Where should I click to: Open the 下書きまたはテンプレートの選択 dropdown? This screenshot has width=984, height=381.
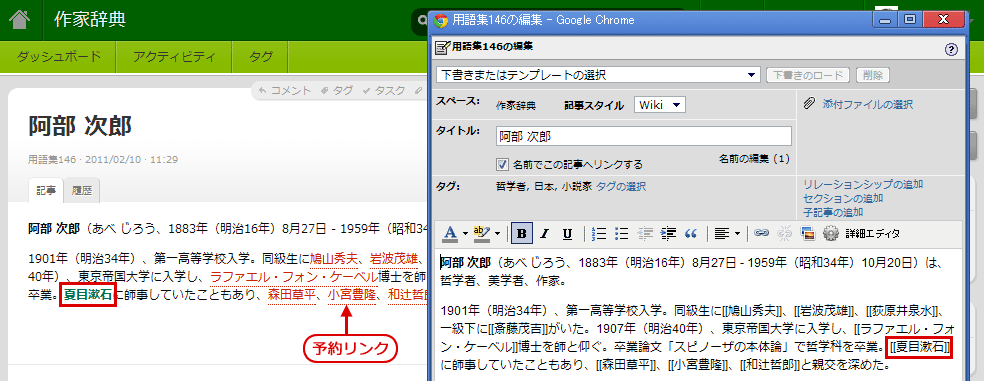(x=599, y=75)
